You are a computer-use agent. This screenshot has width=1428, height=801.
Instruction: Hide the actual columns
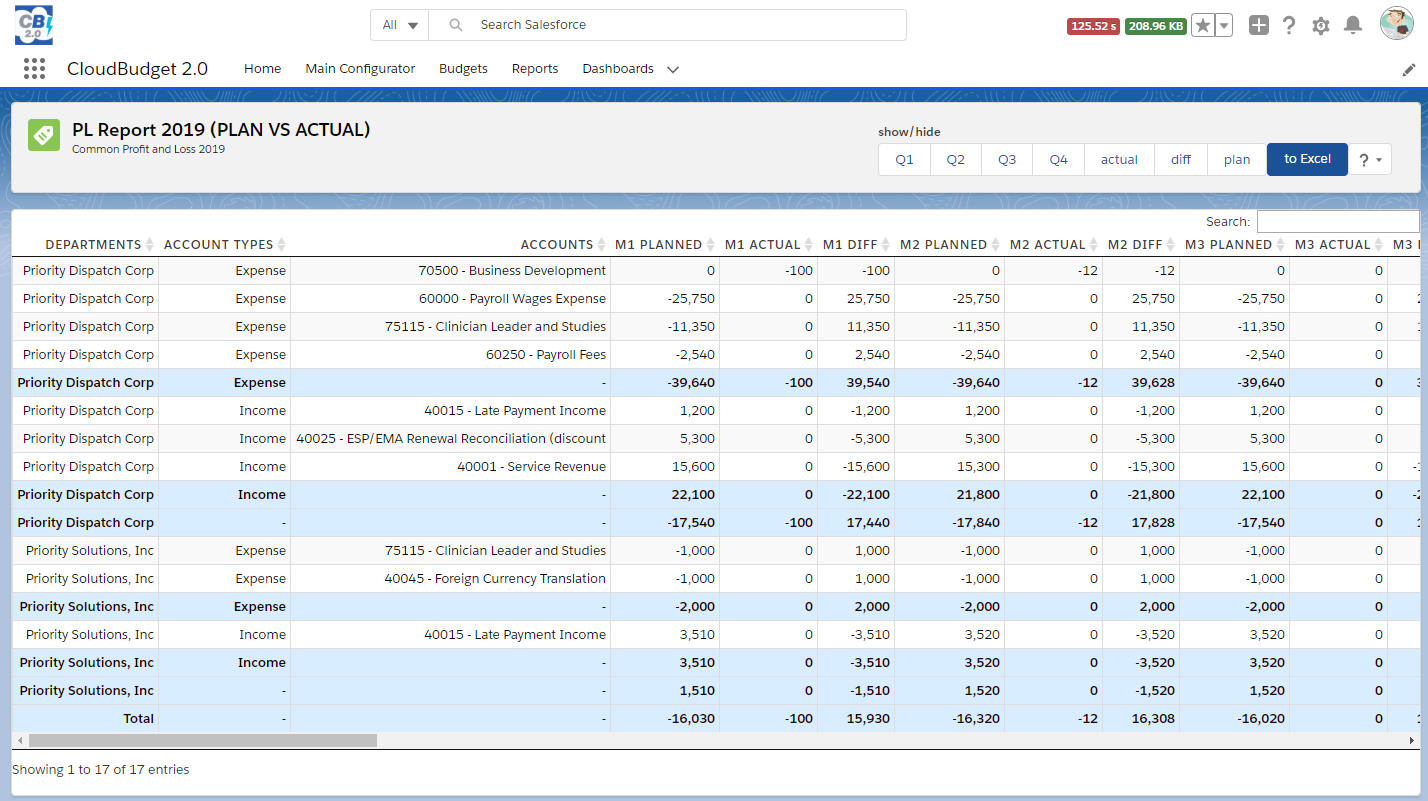pos(1119,159)
